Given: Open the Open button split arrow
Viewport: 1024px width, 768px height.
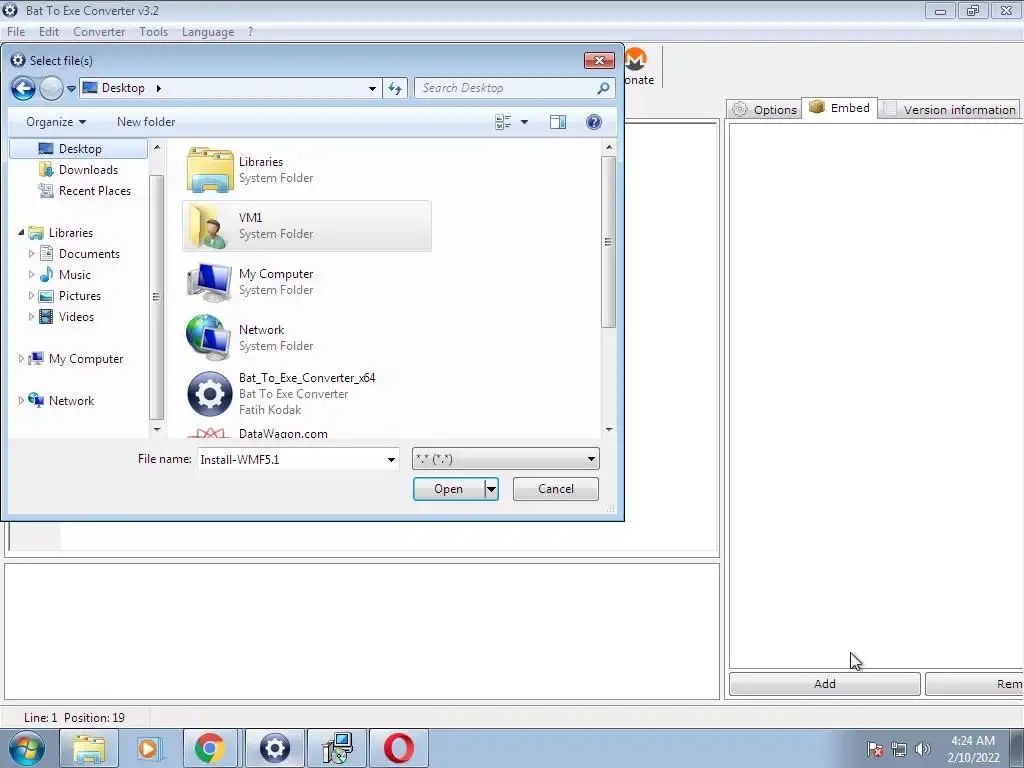Looking at the screenshot, I should point(491,489).
